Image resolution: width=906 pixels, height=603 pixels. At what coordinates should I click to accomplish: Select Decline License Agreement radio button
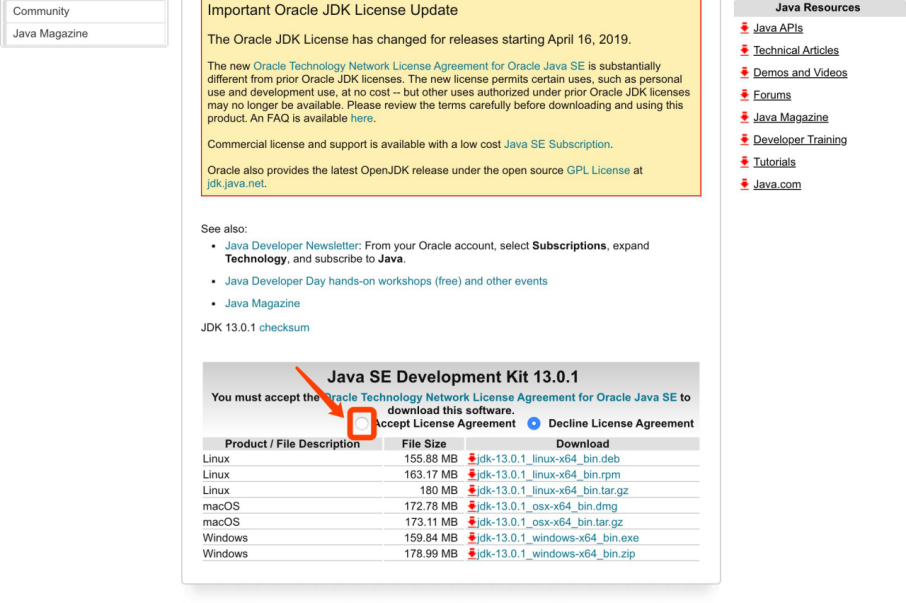pyautogui.click(x=534, y=423)
